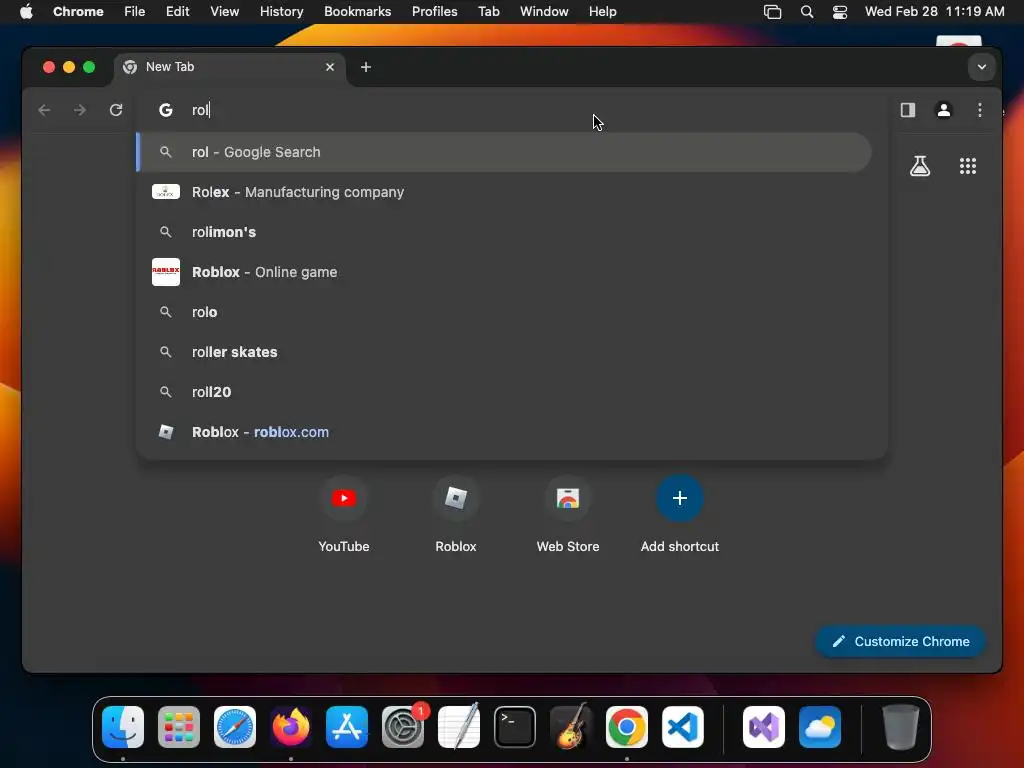Open Control Center in menu bar

[x=840, y=11]
